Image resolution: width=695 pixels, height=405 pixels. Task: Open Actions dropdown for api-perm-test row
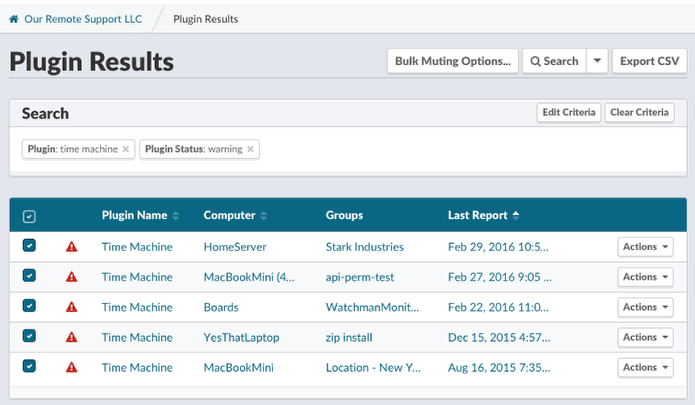645,277
